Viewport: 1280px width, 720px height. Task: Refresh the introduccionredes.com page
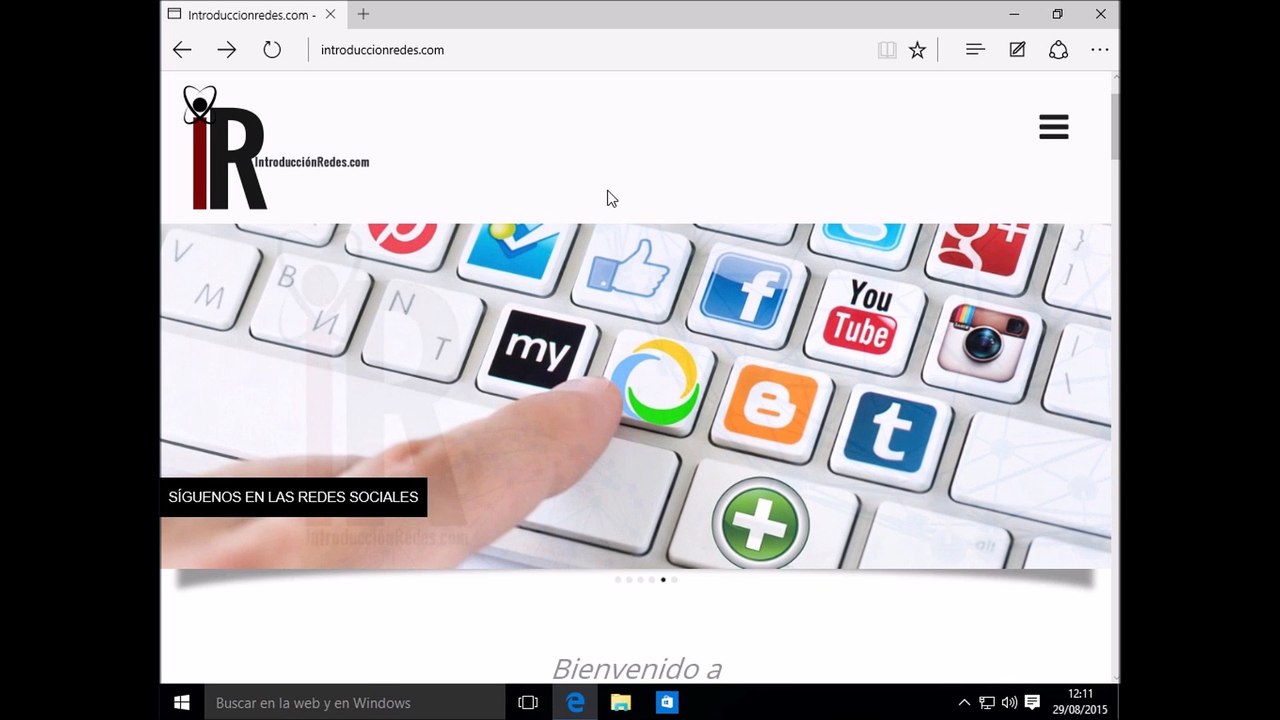[272, 50]
